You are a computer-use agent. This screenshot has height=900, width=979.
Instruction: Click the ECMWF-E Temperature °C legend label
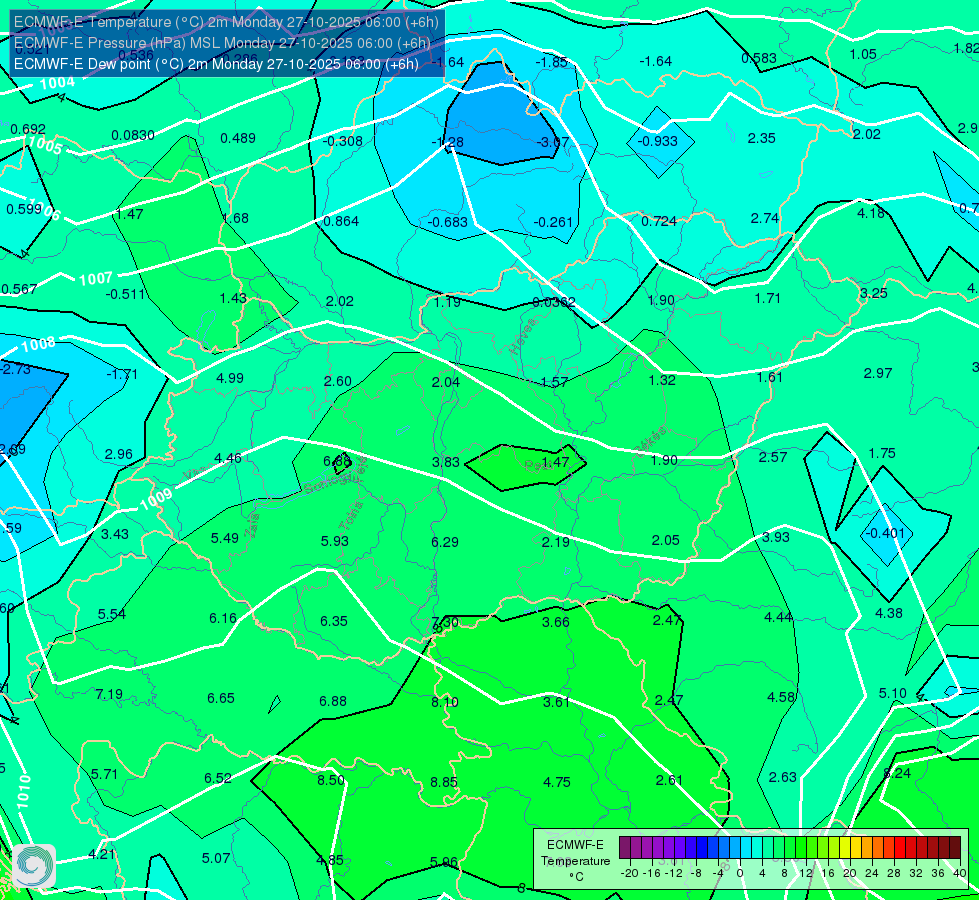[x=575, y=861]
